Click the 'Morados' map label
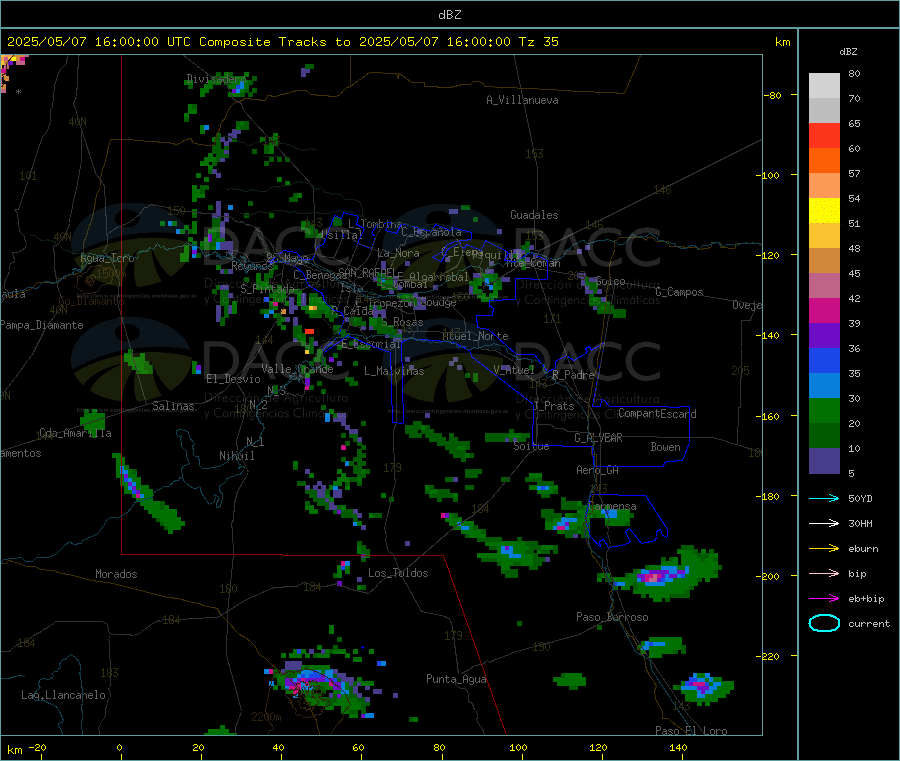900x761 pixels. [x=116, y=574]
